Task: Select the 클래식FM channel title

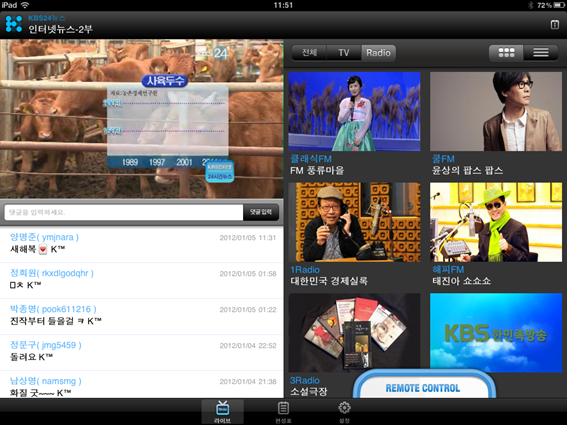Action: click(x=311, y=159)
